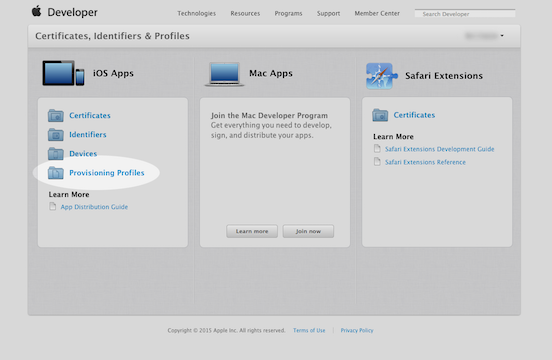The height and width of the screenshot is (360, 552).
Task: Open Safari Extensions Development Guide link
Action: pos(439,149)
